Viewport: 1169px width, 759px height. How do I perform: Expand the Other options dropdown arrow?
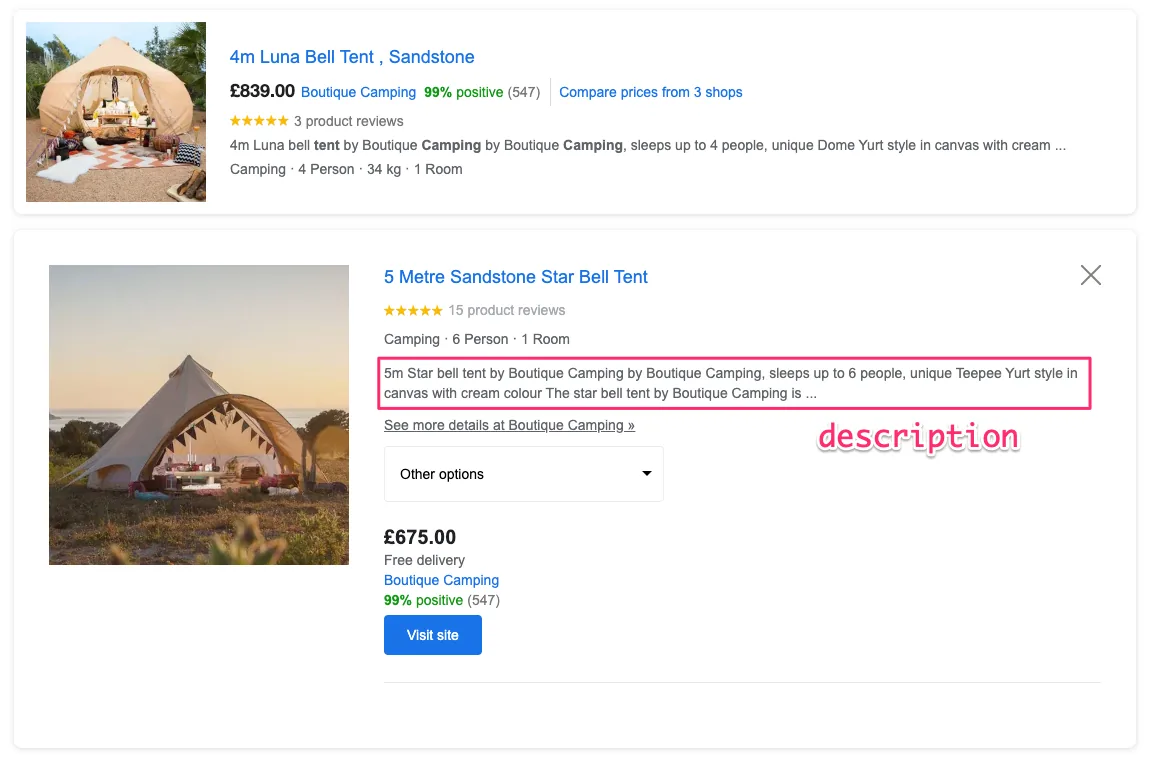[x=648, y=473]
